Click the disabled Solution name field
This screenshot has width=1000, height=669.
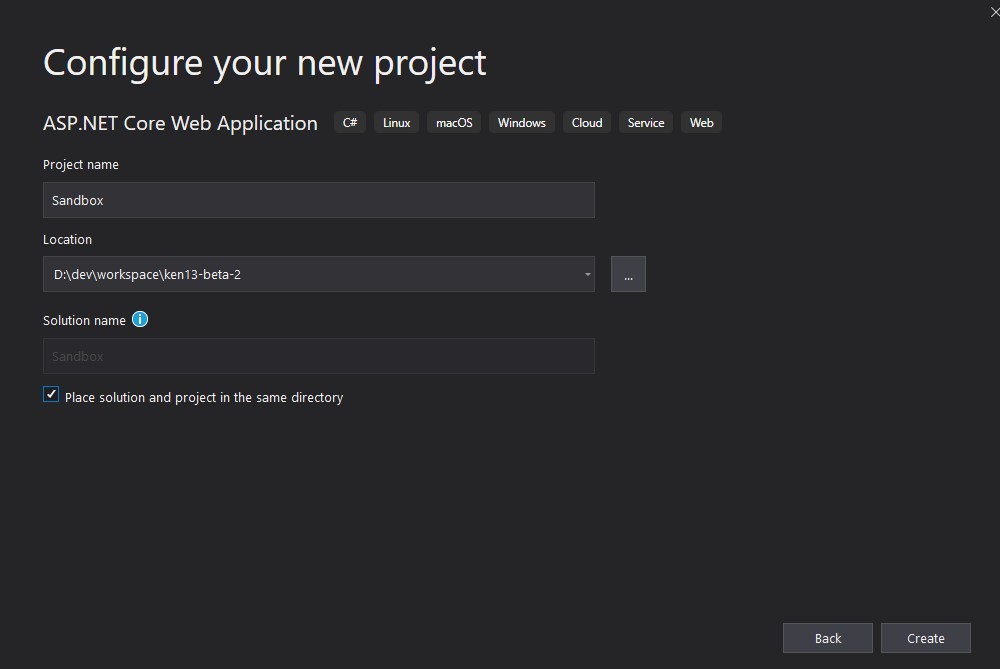coord(319,357)
